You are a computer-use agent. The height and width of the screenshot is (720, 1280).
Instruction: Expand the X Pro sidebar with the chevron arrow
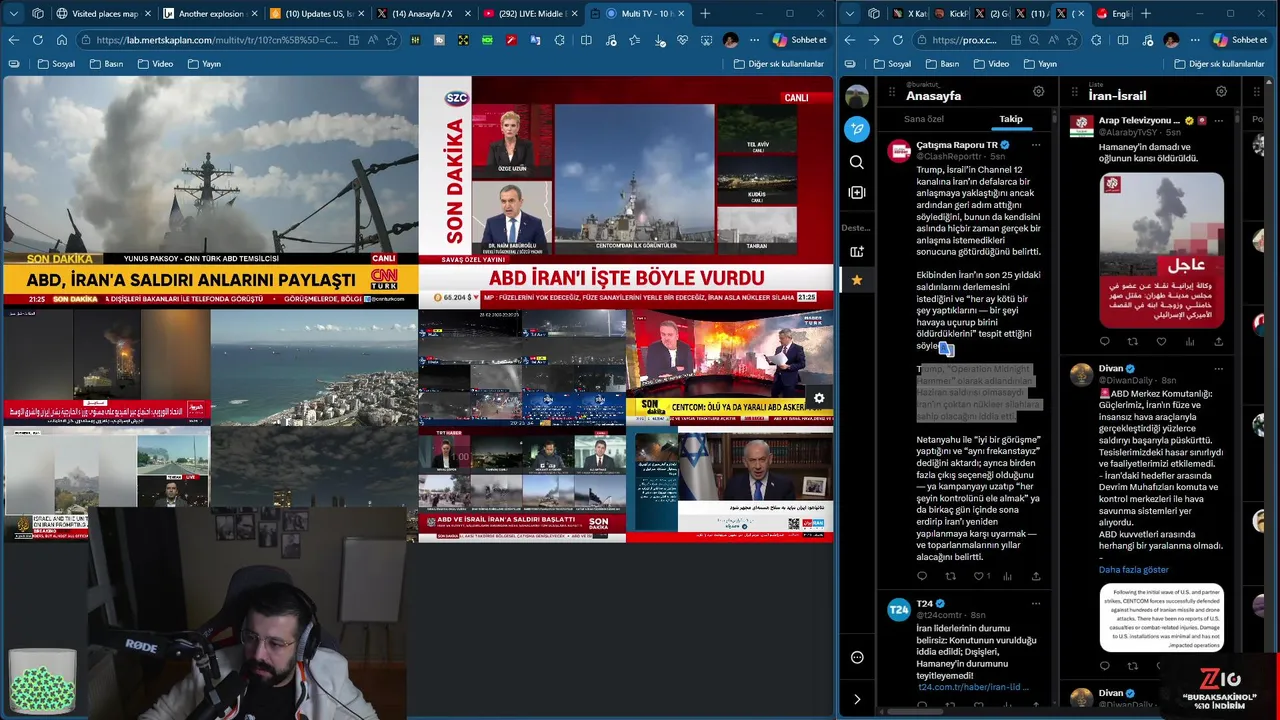(857, 699)
